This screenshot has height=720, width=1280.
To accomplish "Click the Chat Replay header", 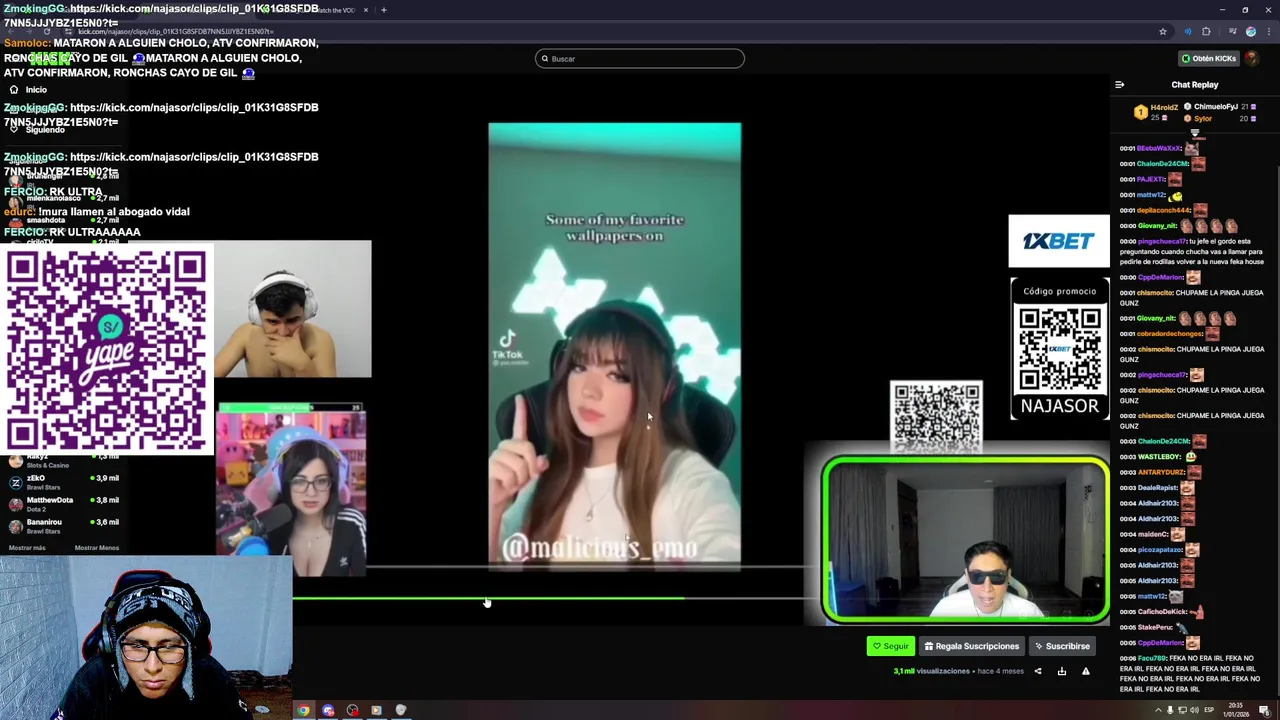I will 1195,85.
